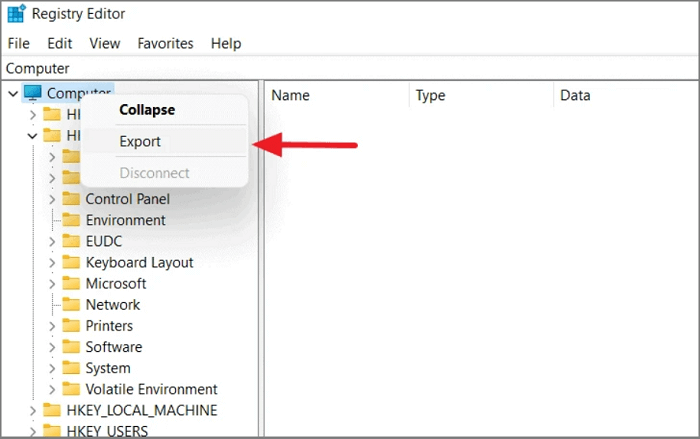Click the Environment folder icon
This screenshot has height=439, width=700.
71,220
